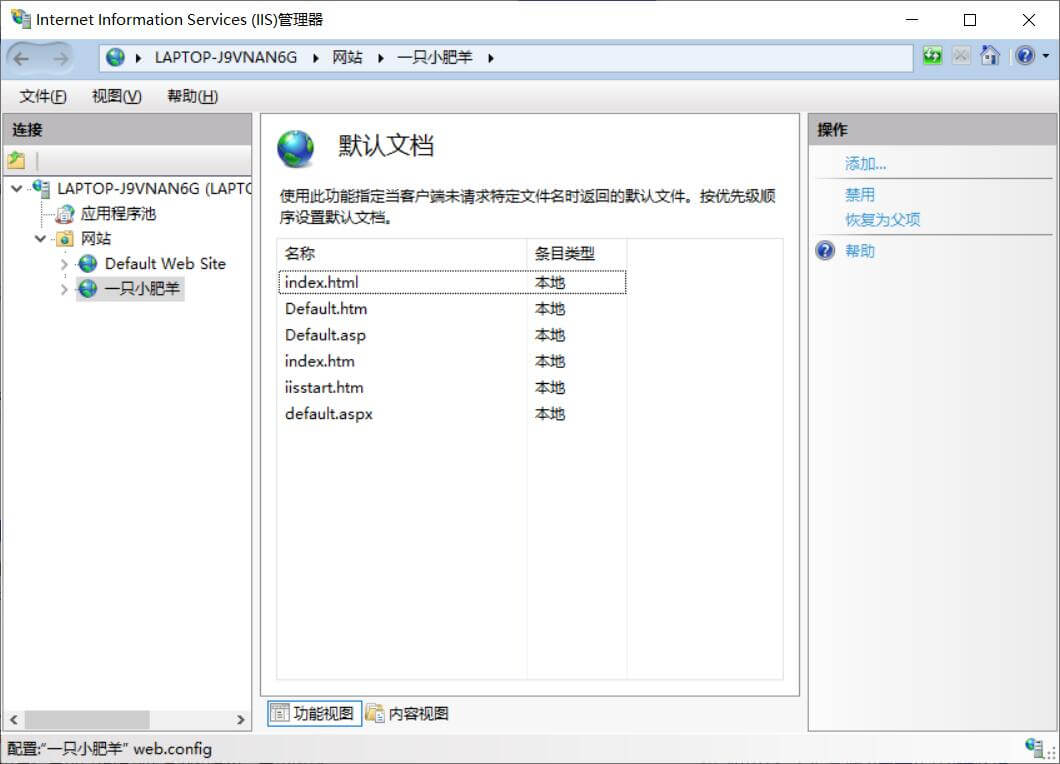Open help via toolbar question mark icon

click(1025, 55)
